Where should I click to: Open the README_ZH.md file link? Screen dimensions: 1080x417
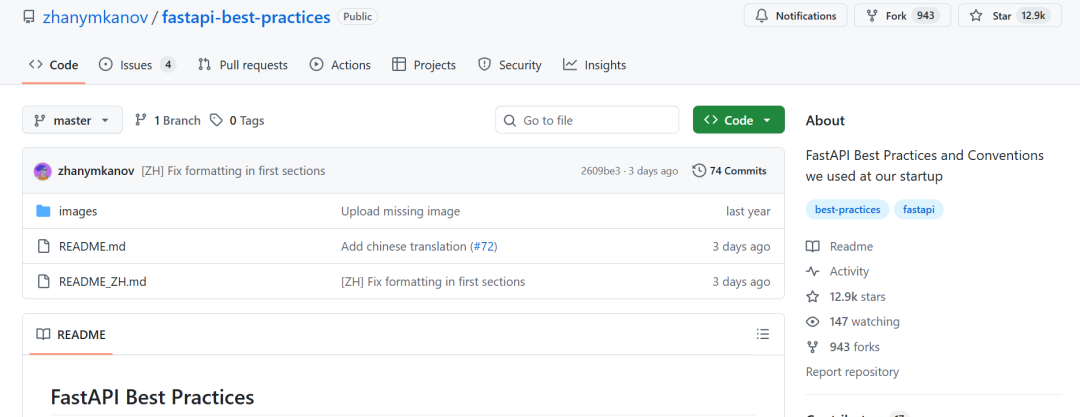103,281
